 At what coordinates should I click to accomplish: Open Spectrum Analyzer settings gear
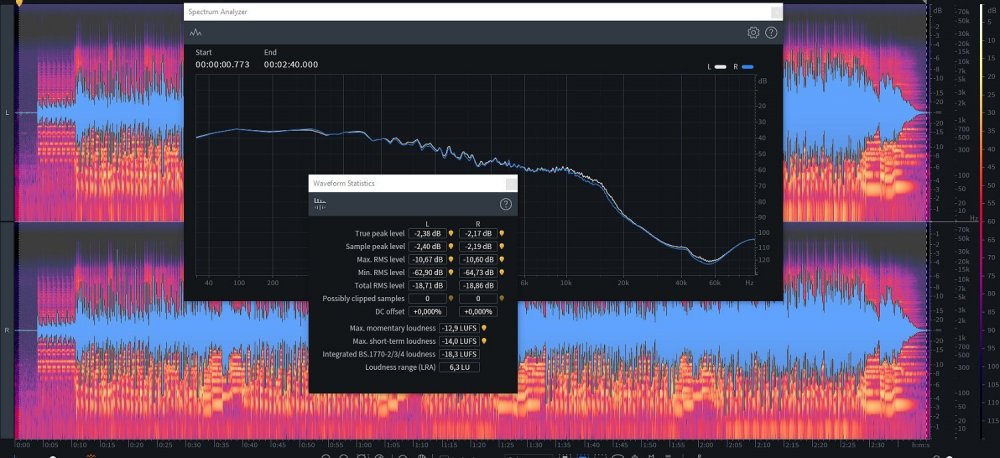(753, 33)
